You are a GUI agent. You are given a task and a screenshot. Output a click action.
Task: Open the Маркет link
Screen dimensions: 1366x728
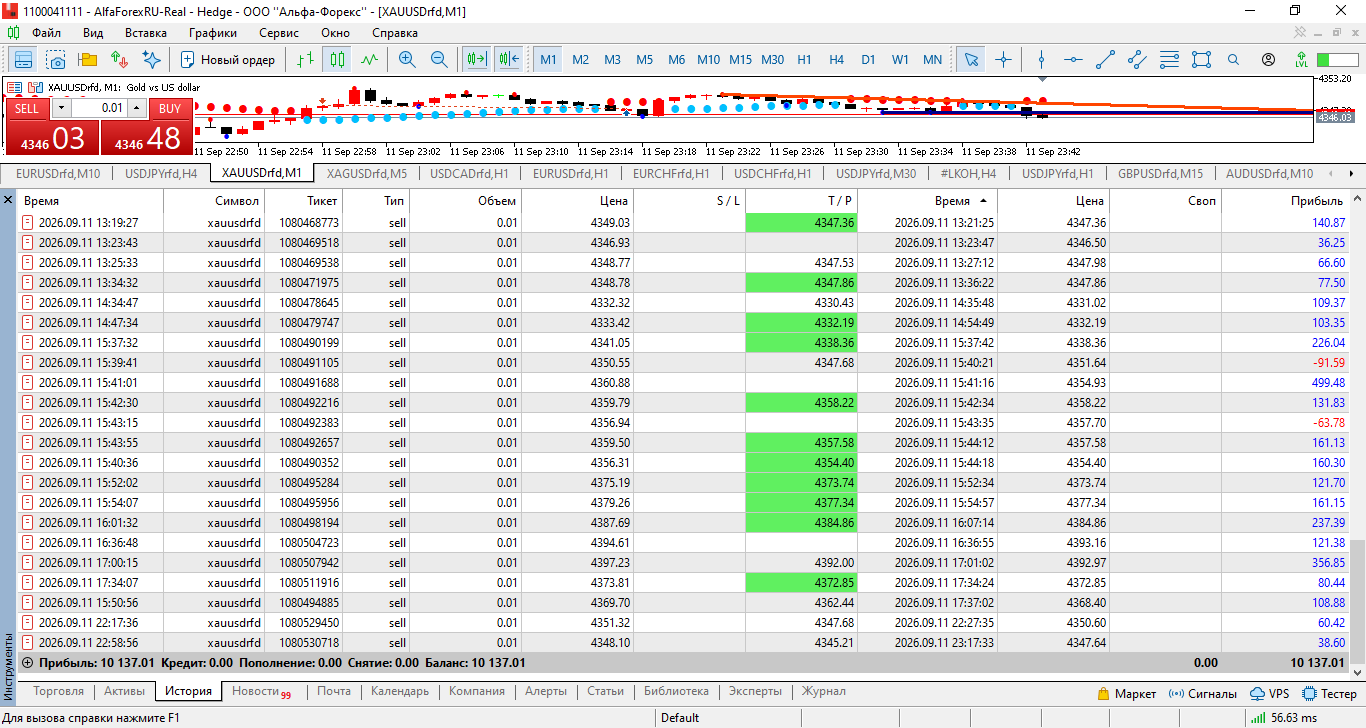(1126, 693)
